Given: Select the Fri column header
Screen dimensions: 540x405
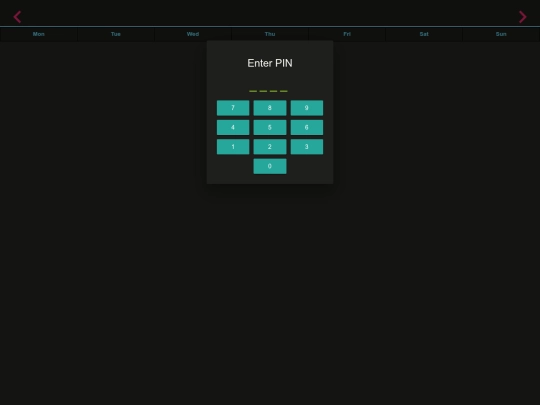Looking at the screenshot, I should point(347,34).
